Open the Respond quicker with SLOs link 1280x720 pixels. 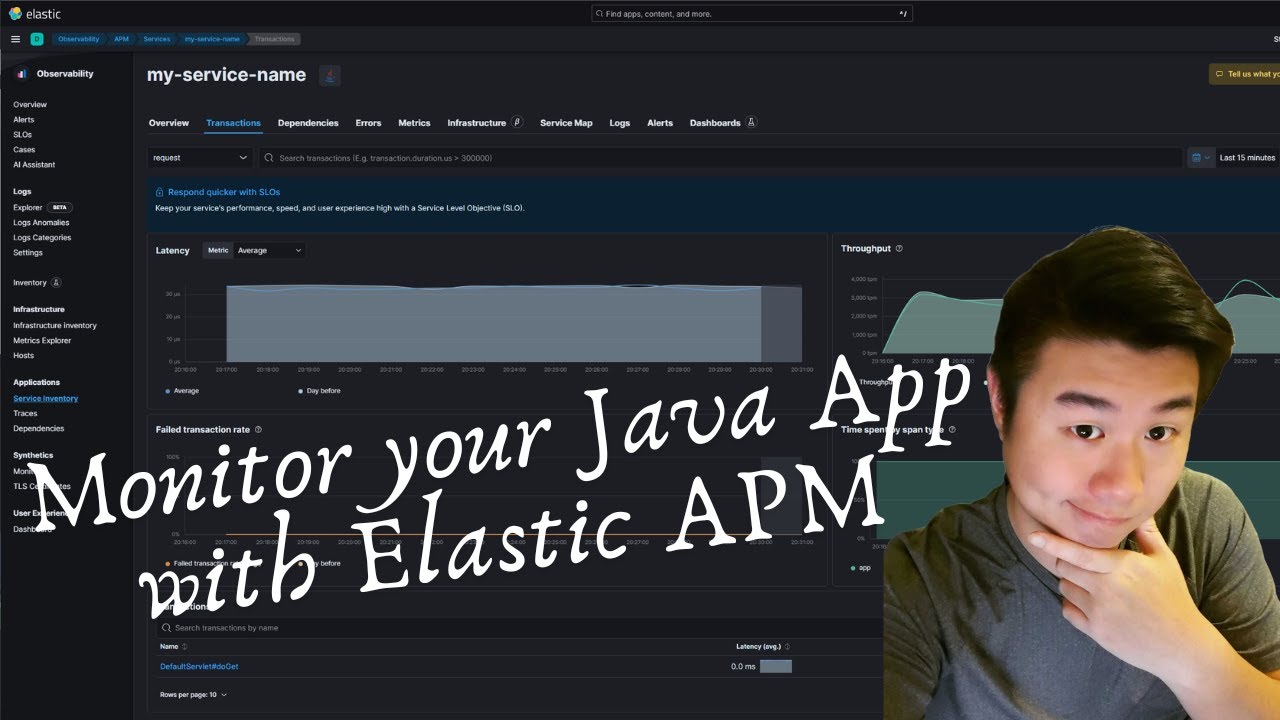coord(224,192)
